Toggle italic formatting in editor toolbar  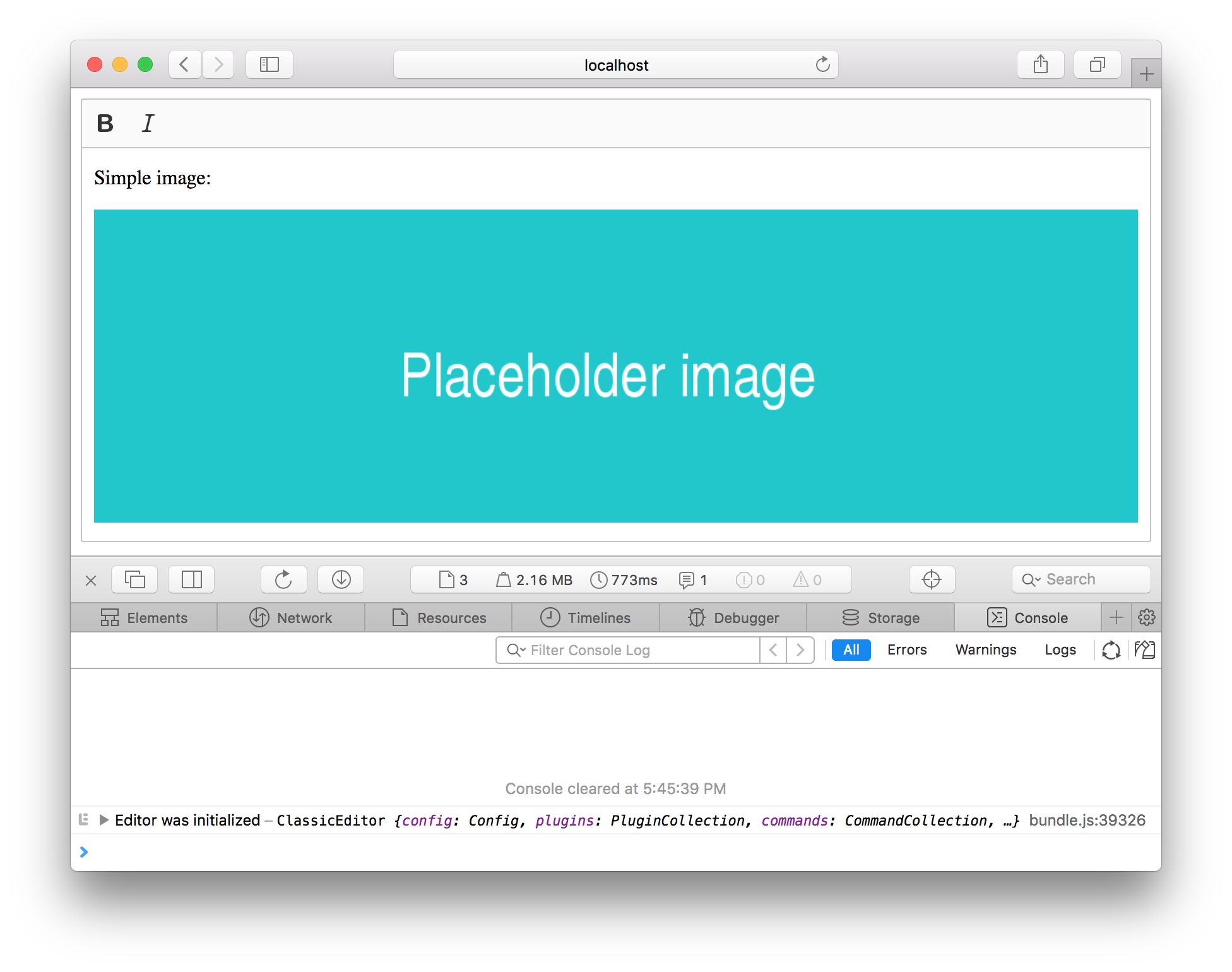click(148, 124)
